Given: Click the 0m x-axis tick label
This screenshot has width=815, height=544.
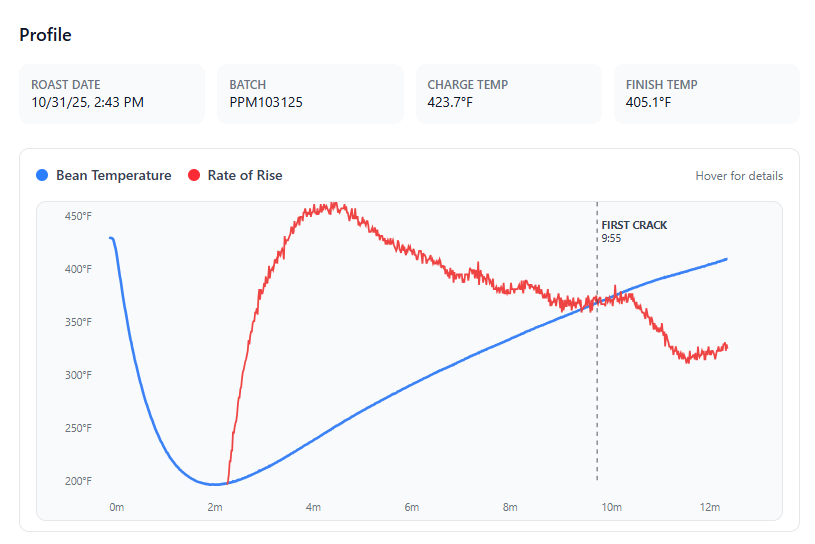Looking at the screenshot, I should [x=117, y=508].
